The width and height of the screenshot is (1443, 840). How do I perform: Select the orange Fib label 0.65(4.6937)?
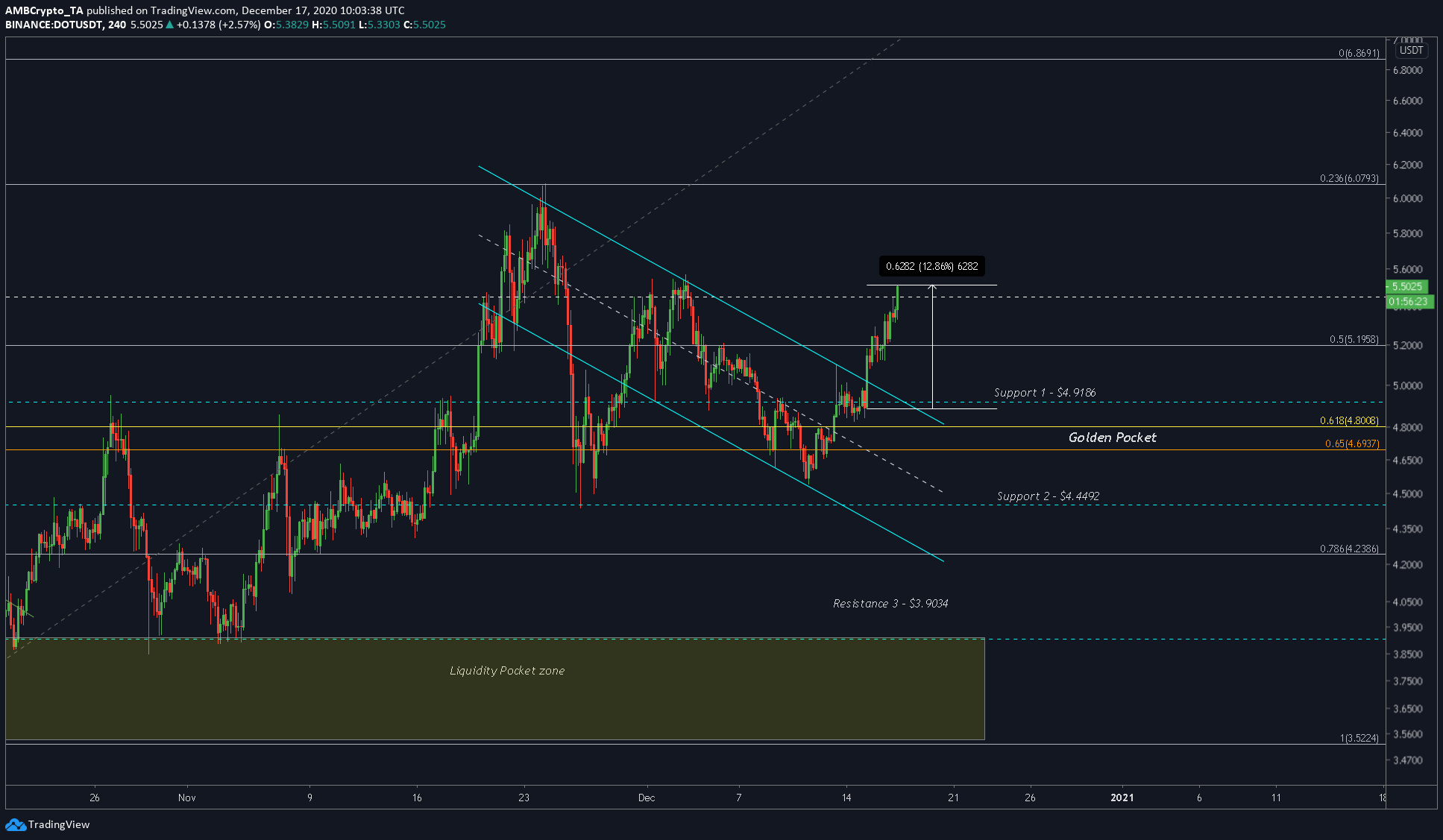coord(1351,443)
